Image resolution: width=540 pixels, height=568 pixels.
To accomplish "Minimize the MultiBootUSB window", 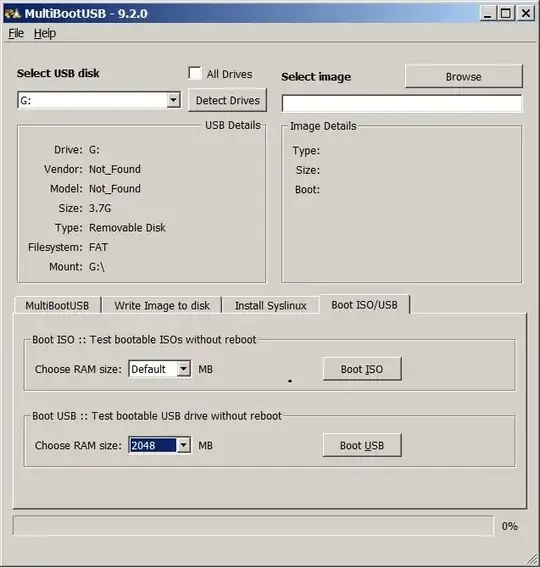I will (488, 14).
